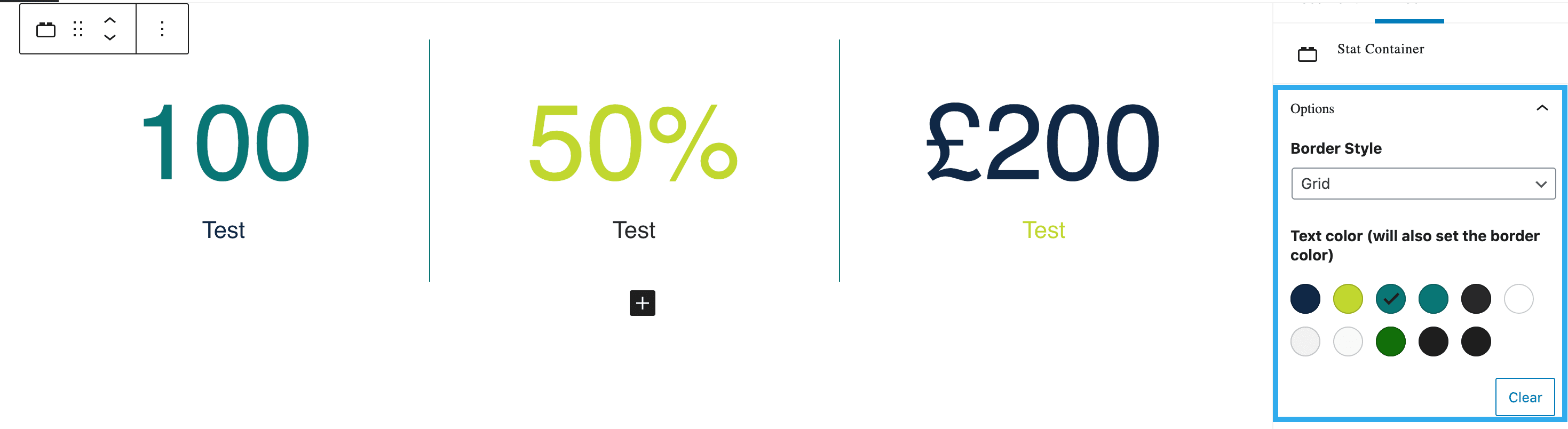This screenshot has height=429, width=1568.
Task: Select the dark green color swatch
Action: (x=1390, y=341)
